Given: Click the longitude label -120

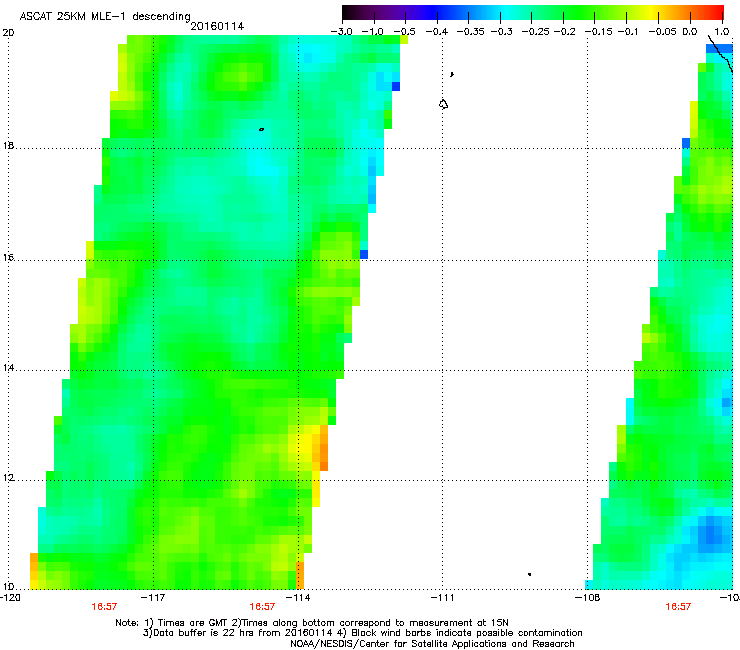Looking at the screenshot, I should point(10,598).
